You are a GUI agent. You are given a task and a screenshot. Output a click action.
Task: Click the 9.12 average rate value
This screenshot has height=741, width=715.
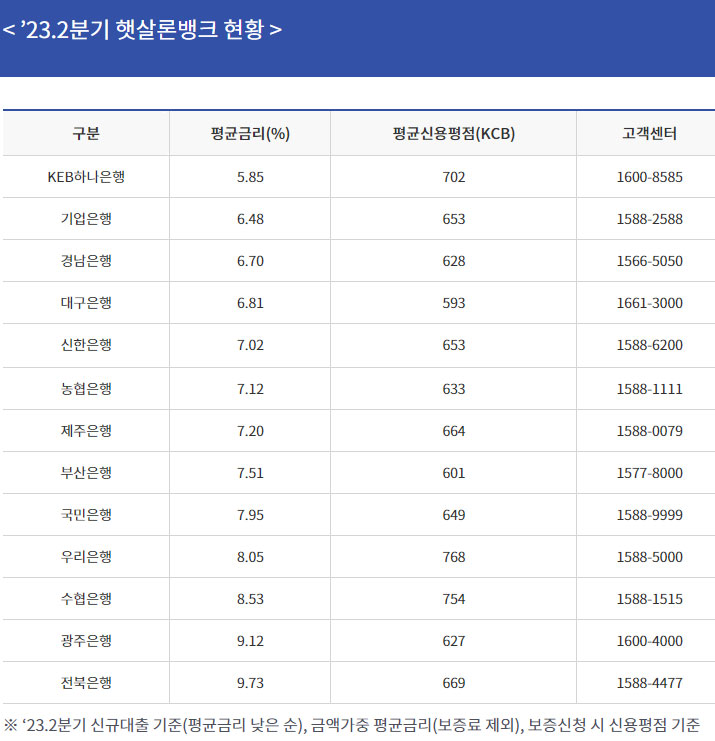point(250,641)
